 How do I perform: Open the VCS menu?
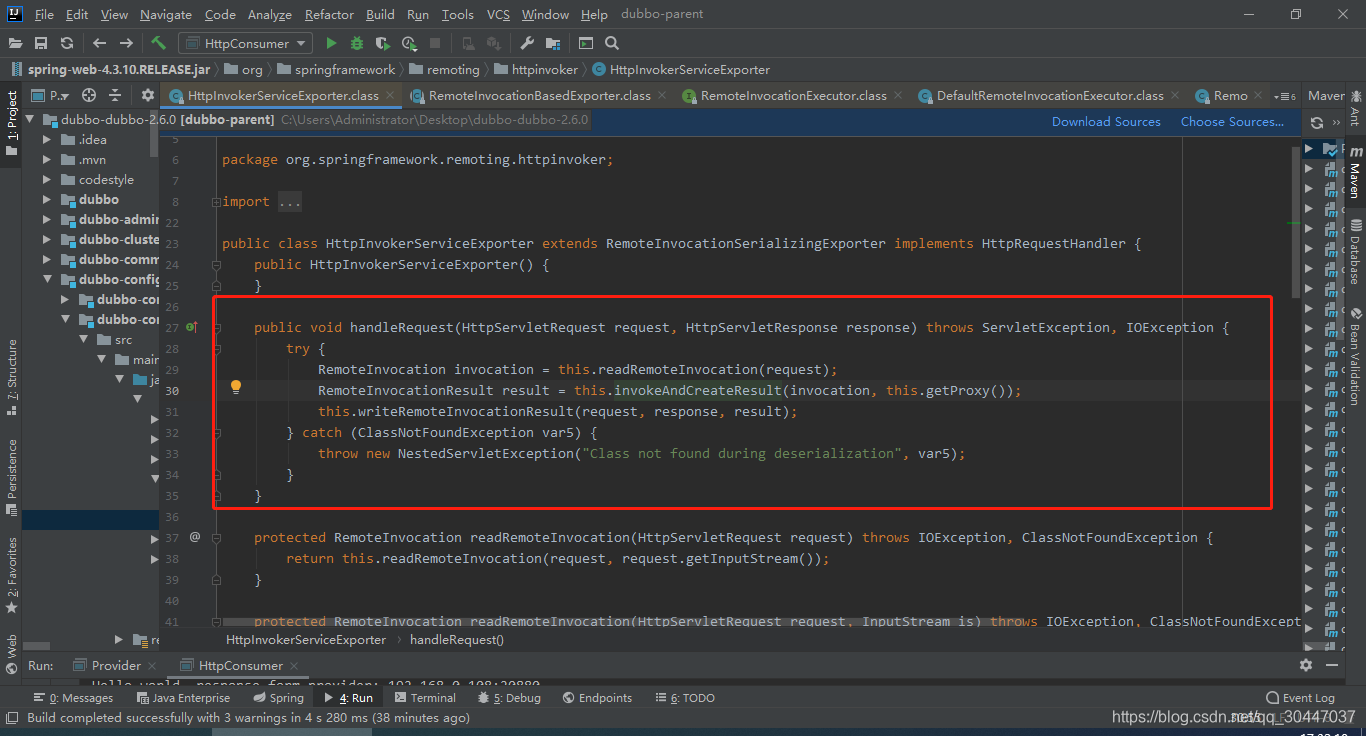pos(498,14)
